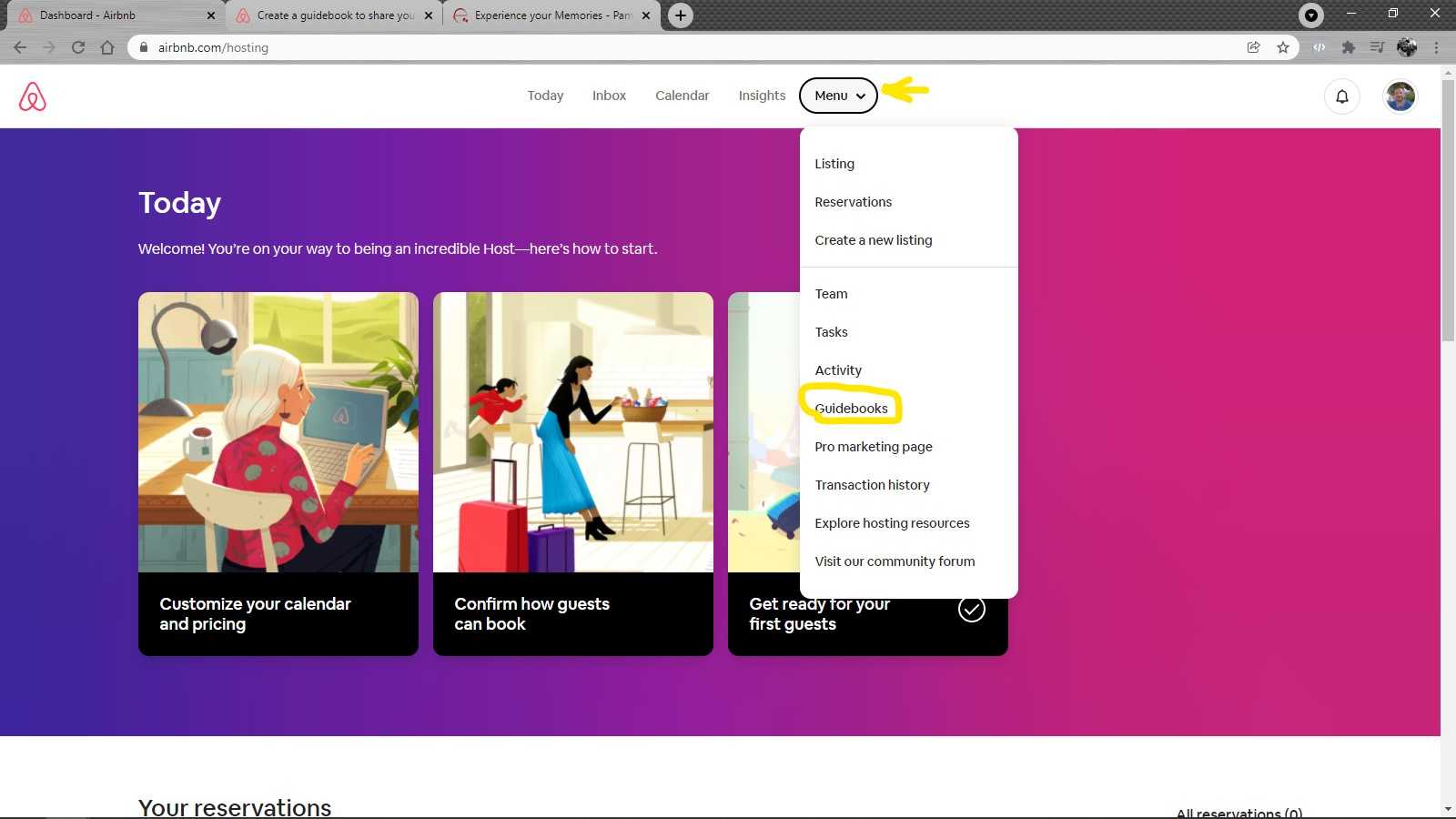Switch to the Experience your Memories tab
Viewport: 1456px width, 819px height.
pyautogui.click(x=546, y=15)
